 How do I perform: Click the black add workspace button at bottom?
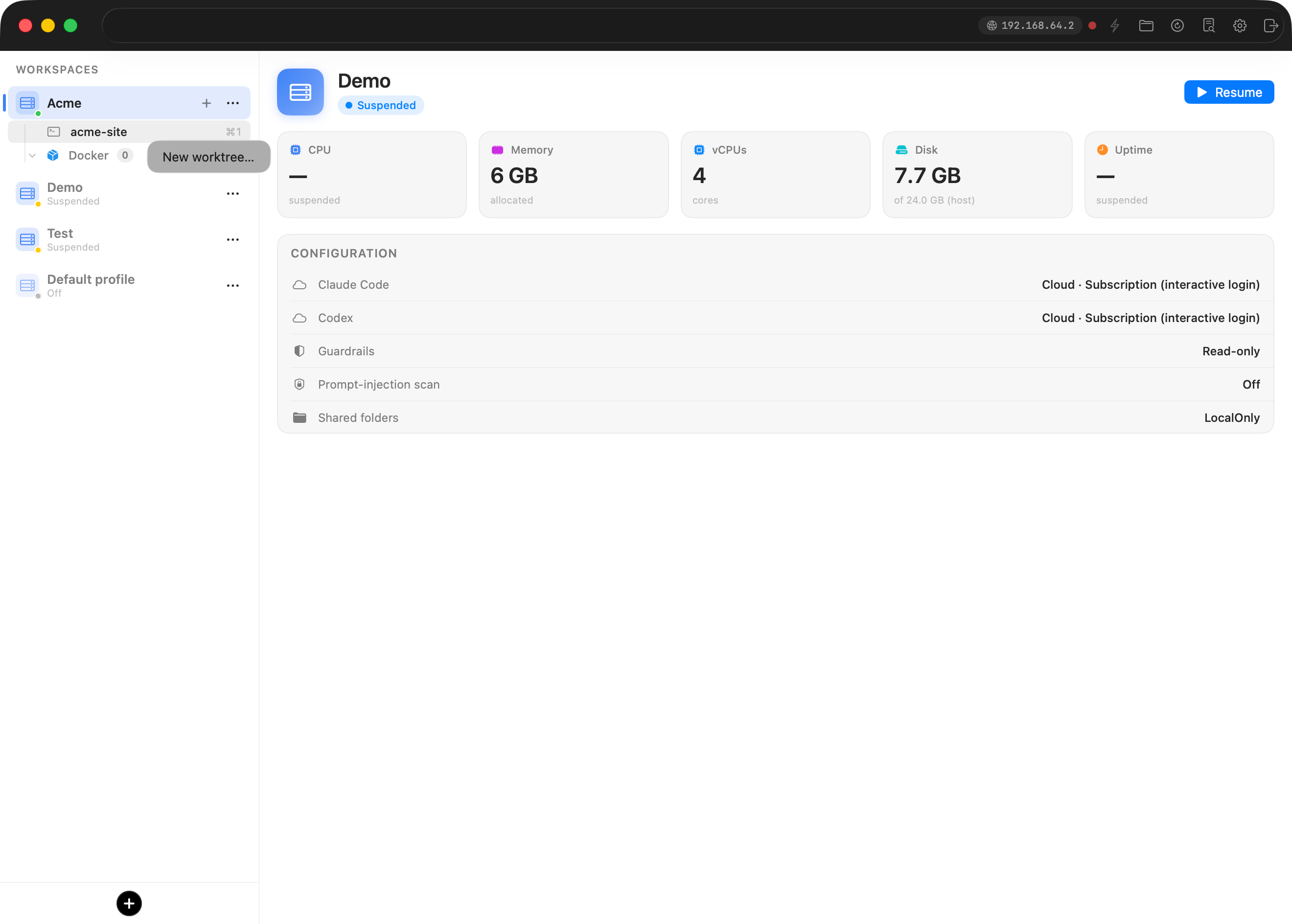point(129,903)
